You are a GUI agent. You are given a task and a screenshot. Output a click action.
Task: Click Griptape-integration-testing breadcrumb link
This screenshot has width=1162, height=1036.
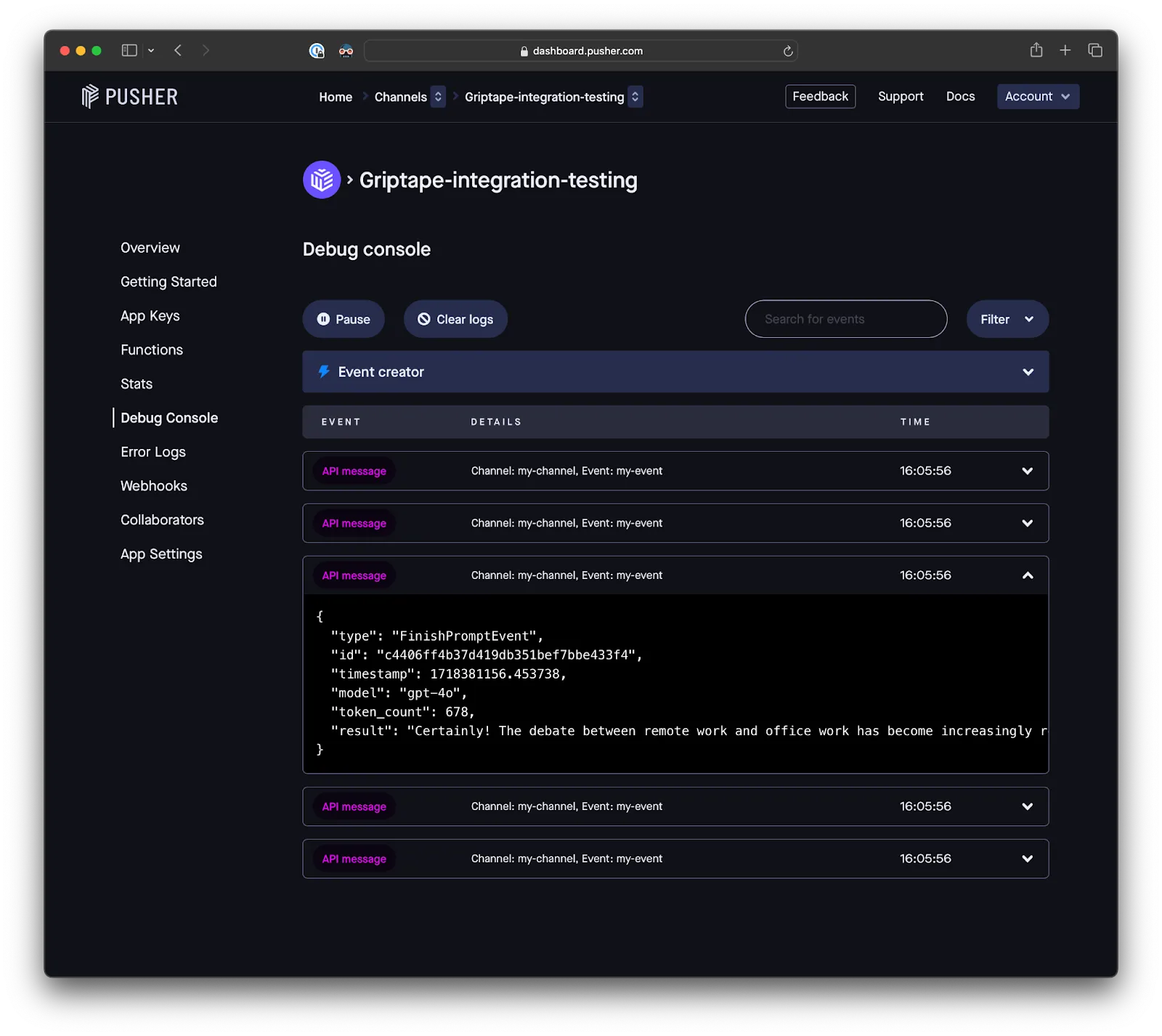544,97
